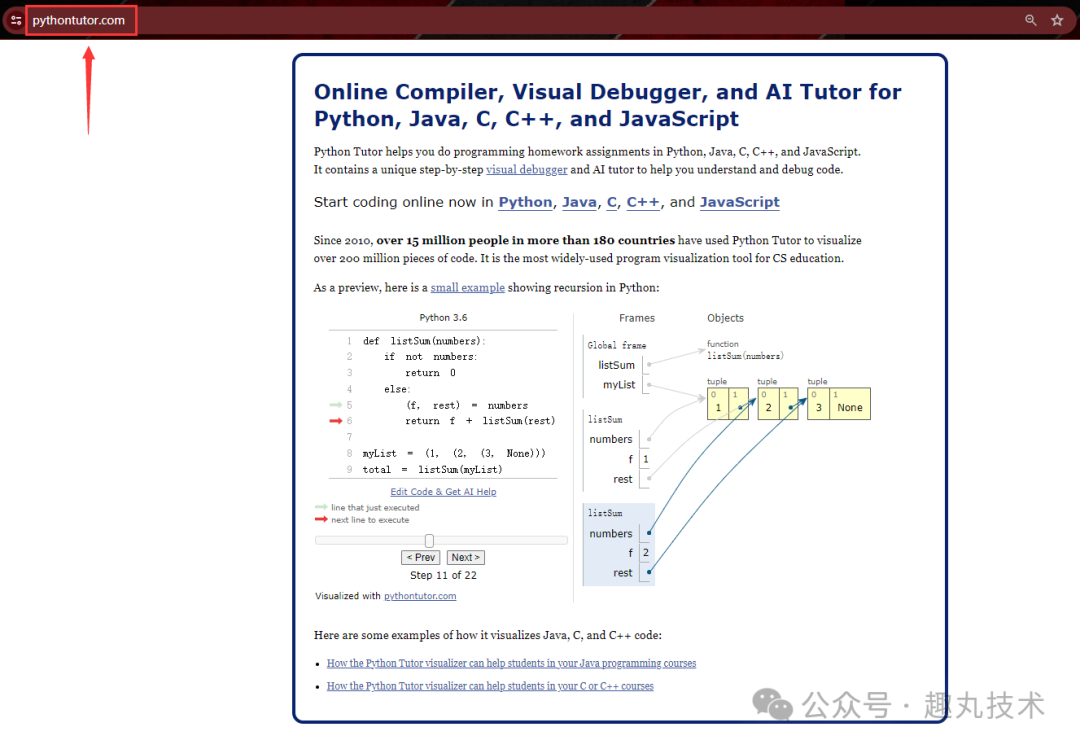Open the C language link
The height and width of the screenshot is (749, 1080).
click(x=612, y=202)
